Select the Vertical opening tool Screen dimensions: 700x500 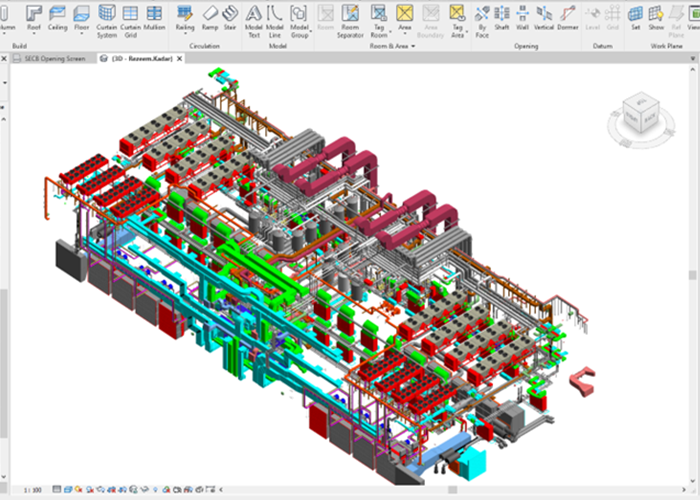click(x=544, y=18)
